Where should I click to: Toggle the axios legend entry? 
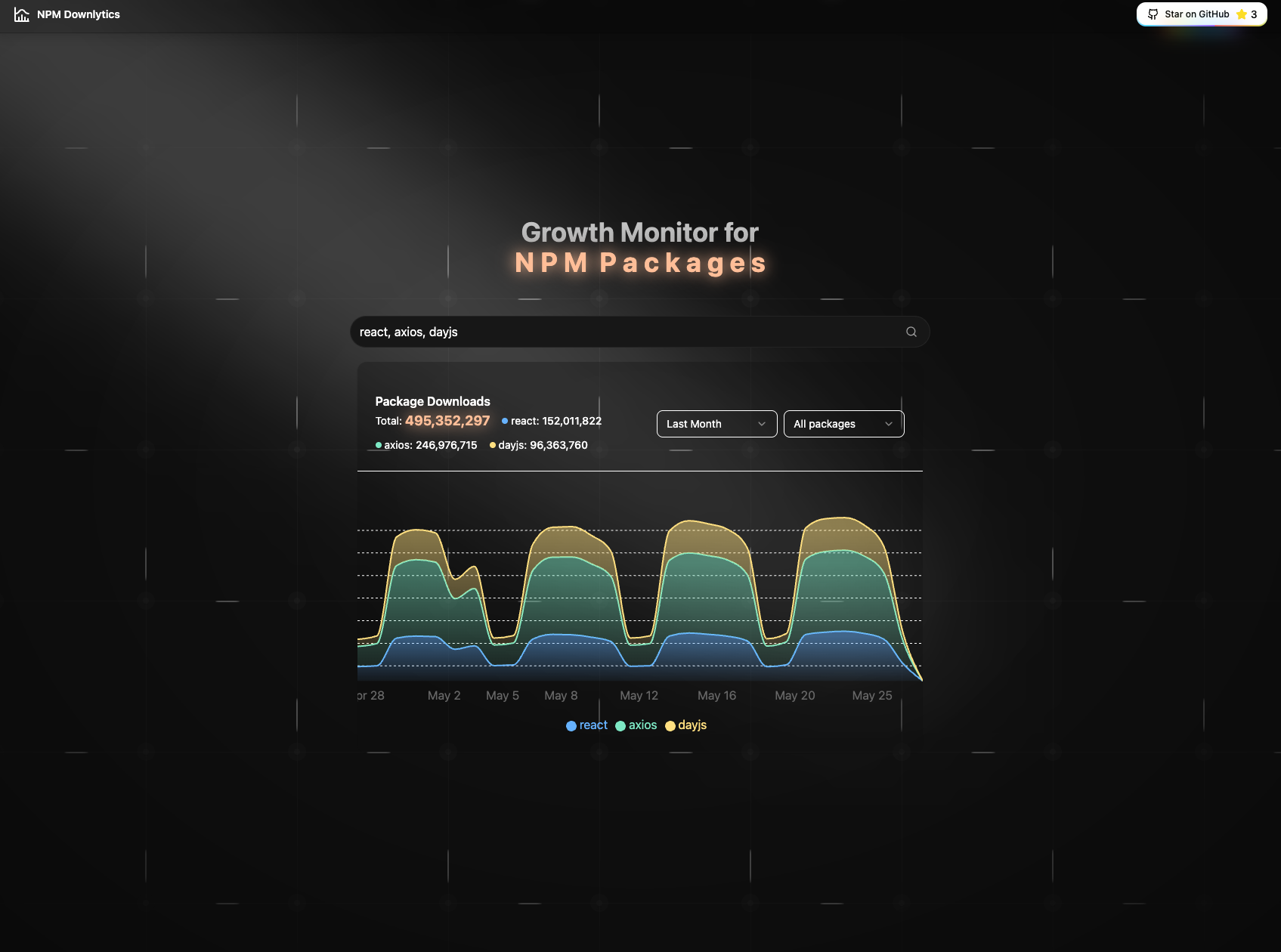(636, 725)
